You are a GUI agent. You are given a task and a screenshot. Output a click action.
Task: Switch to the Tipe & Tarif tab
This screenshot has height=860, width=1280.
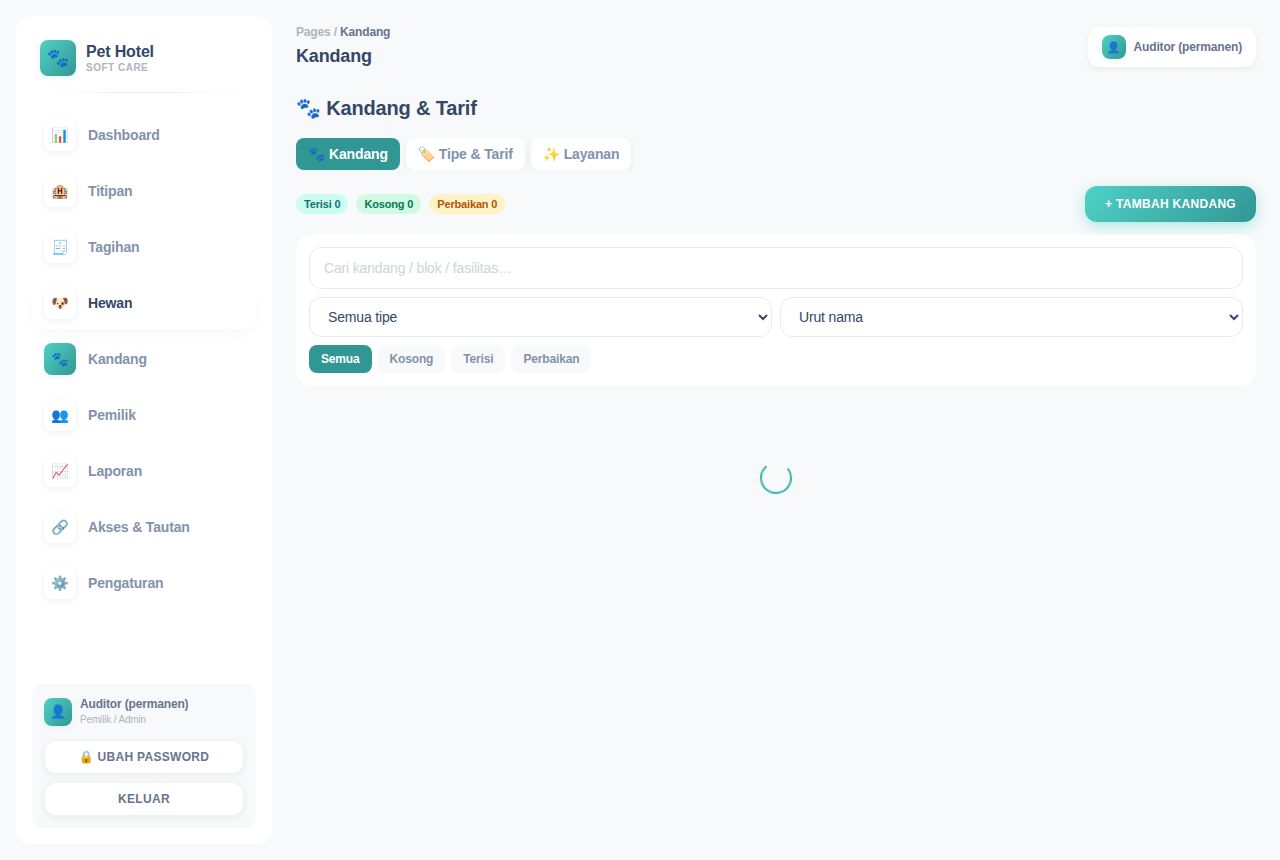pos(465,154)
